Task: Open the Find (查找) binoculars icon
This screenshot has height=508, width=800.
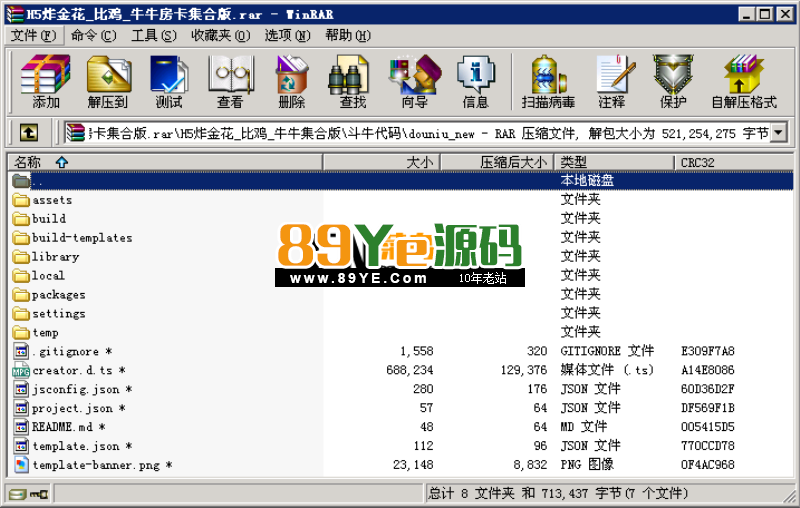Action: tap(352, 81)
